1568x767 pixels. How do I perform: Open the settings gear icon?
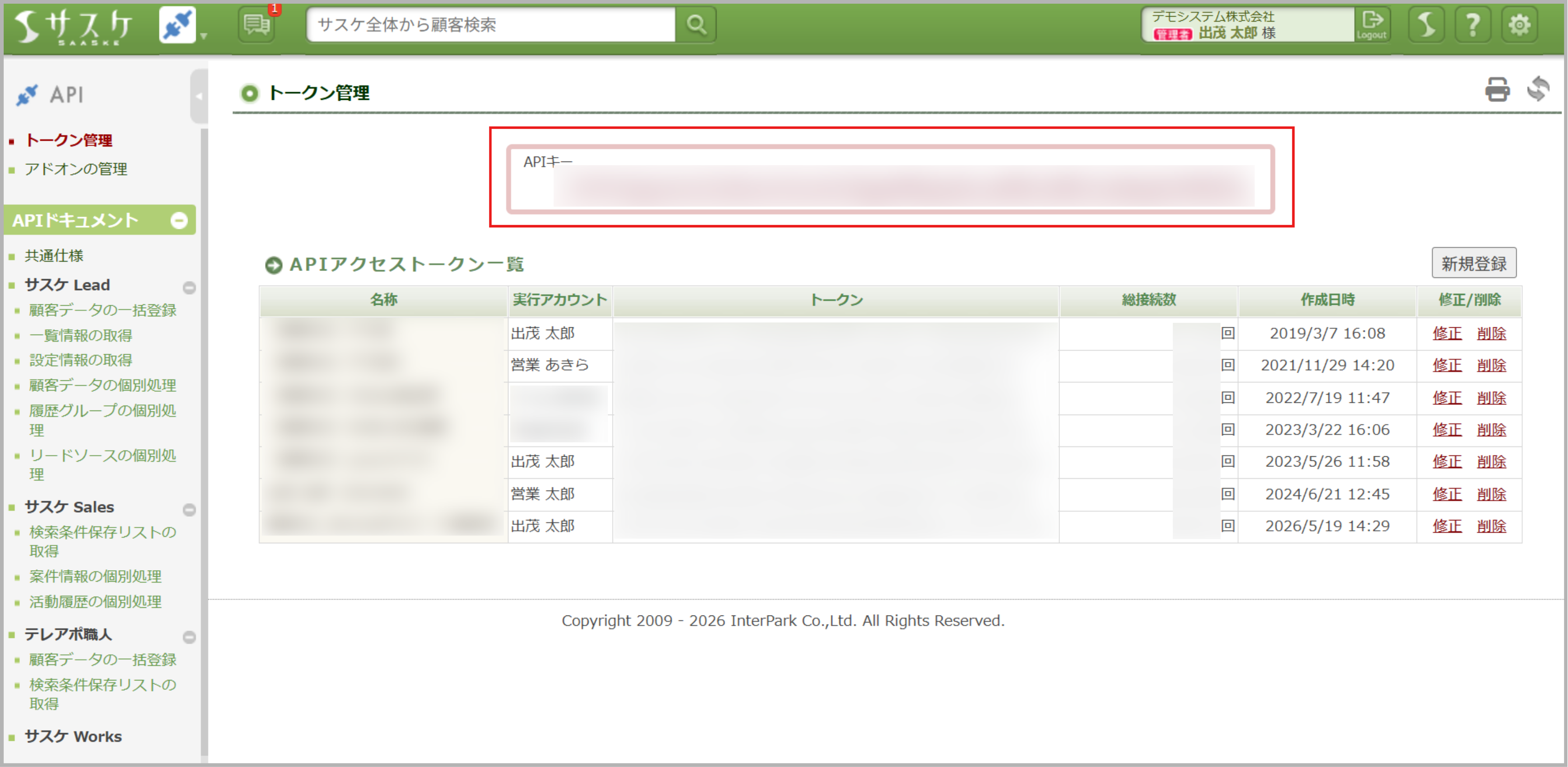[x=1519, y=25]
